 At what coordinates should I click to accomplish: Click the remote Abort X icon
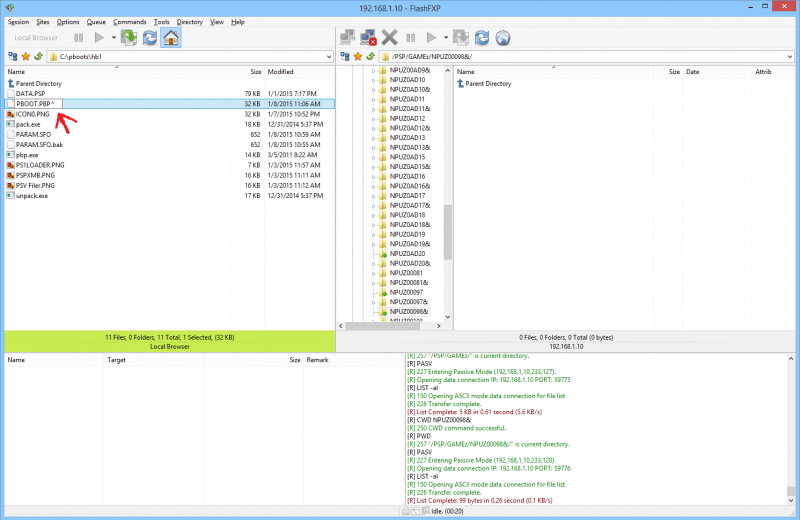(x=390, y=38)
